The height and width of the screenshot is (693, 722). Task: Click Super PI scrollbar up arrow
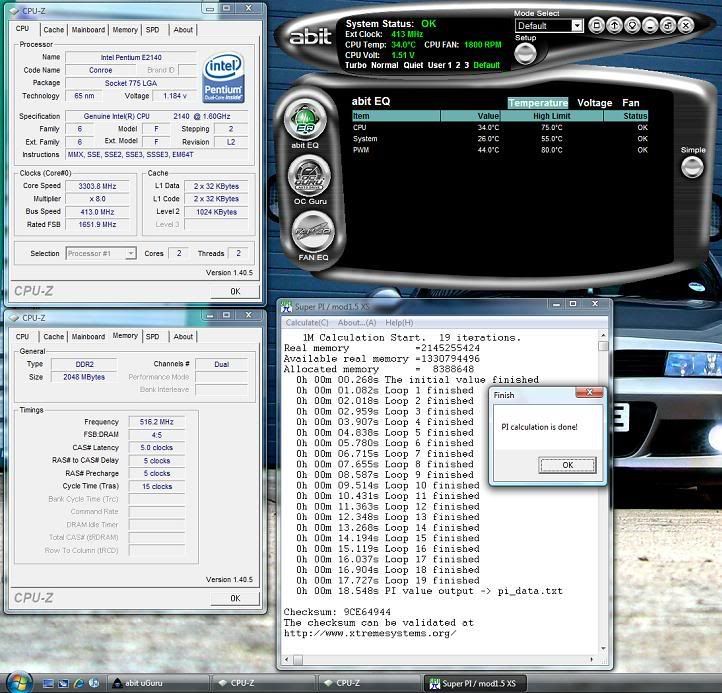603,335
